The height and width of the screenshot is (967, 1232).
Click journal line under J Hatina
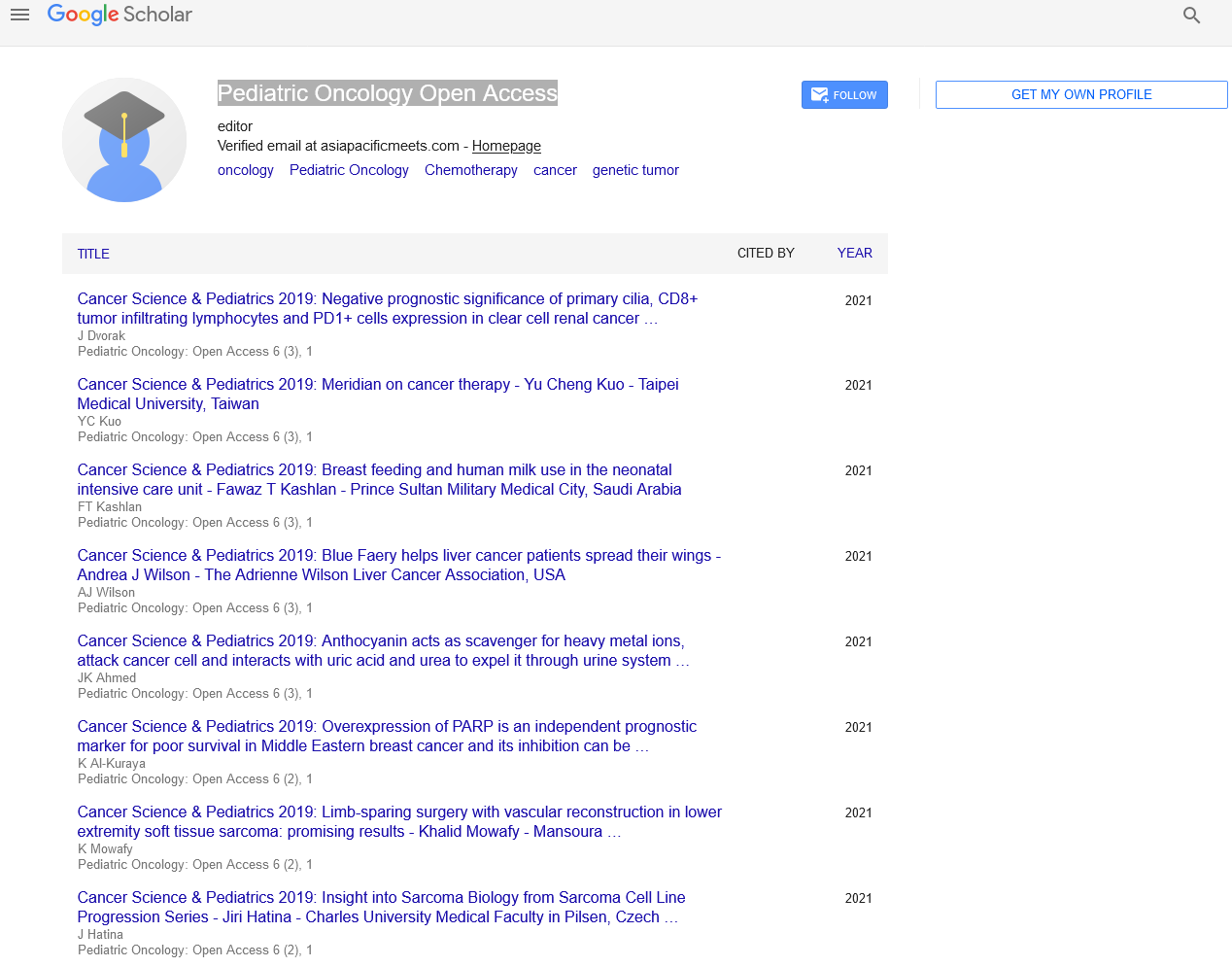point(195,950)
